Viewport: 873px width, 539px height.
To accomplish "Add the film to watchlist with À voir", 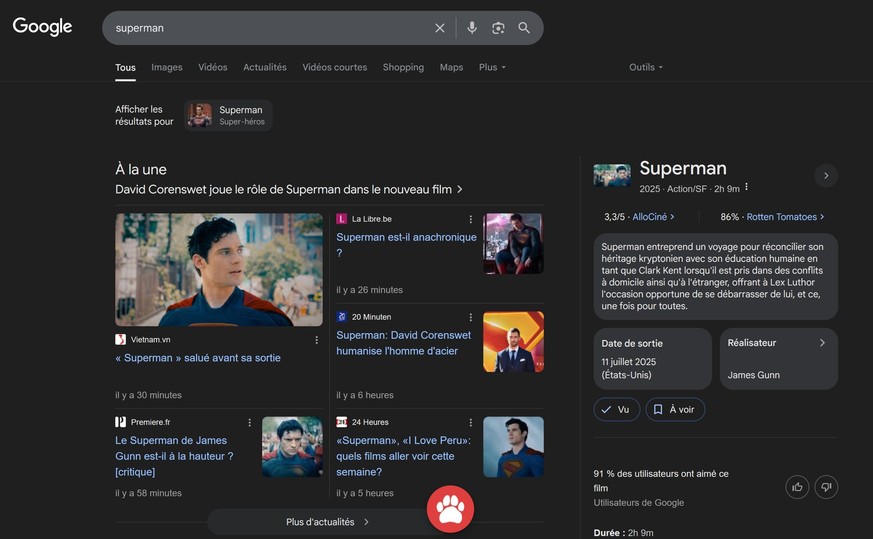I will click(675, 409).
